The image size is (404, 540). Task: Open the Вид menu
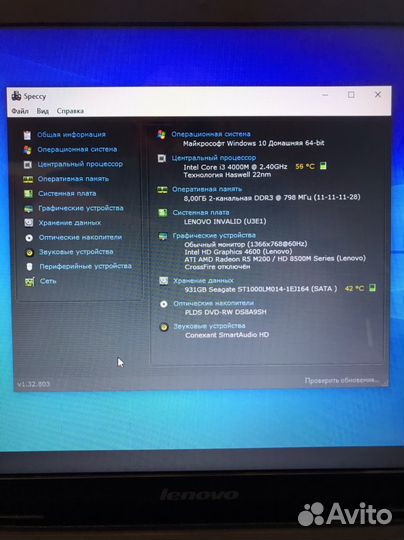pos(43,111)
